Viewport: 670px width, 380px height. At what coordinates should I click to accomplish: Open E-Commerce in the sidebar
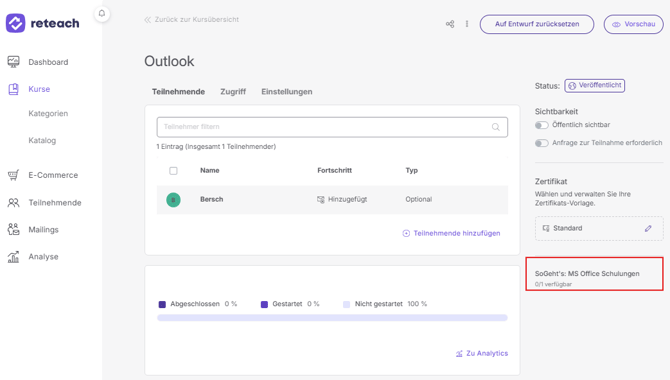(x=53, y=175)
